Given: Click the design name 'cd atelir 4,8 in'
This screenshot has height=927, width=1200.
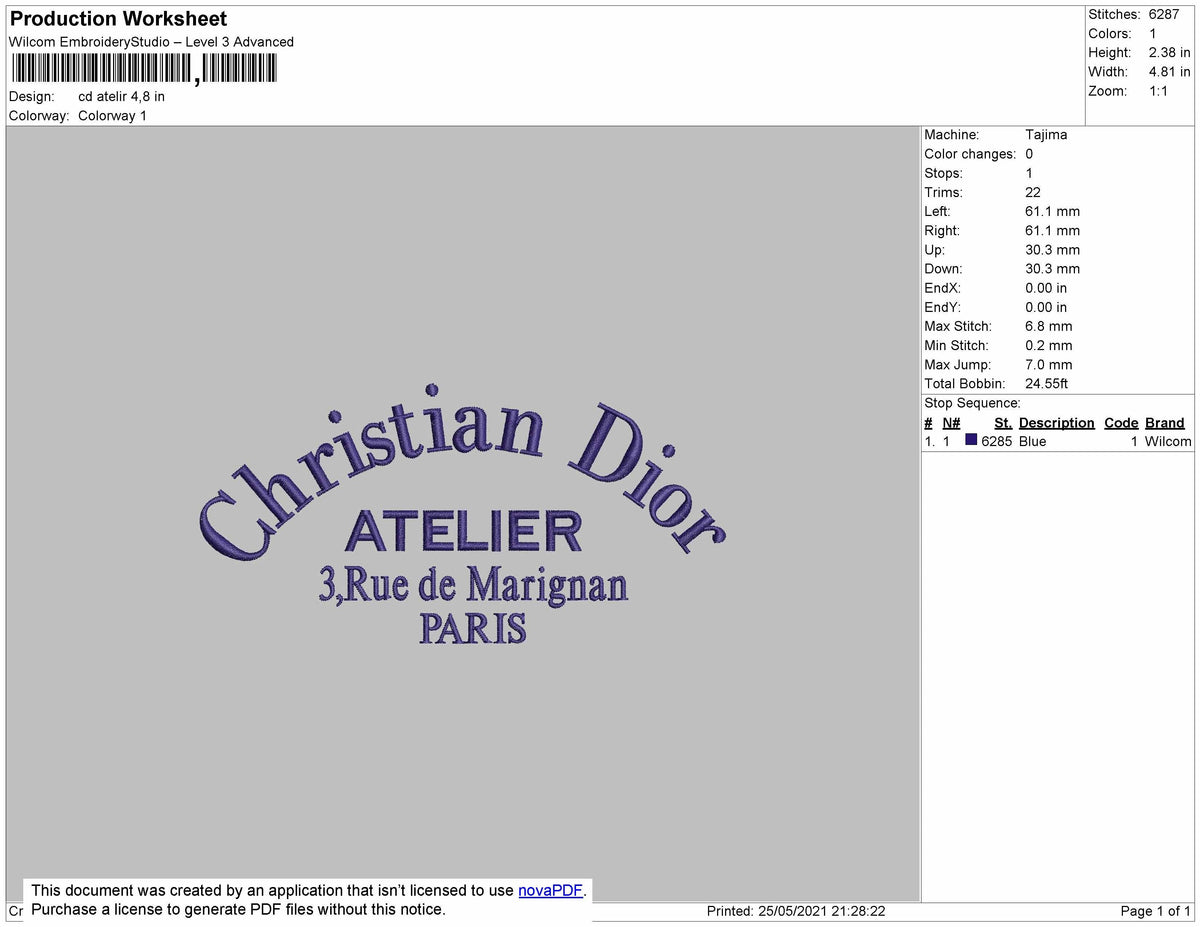Looking at the screenshot, I should tap(120, 97).
